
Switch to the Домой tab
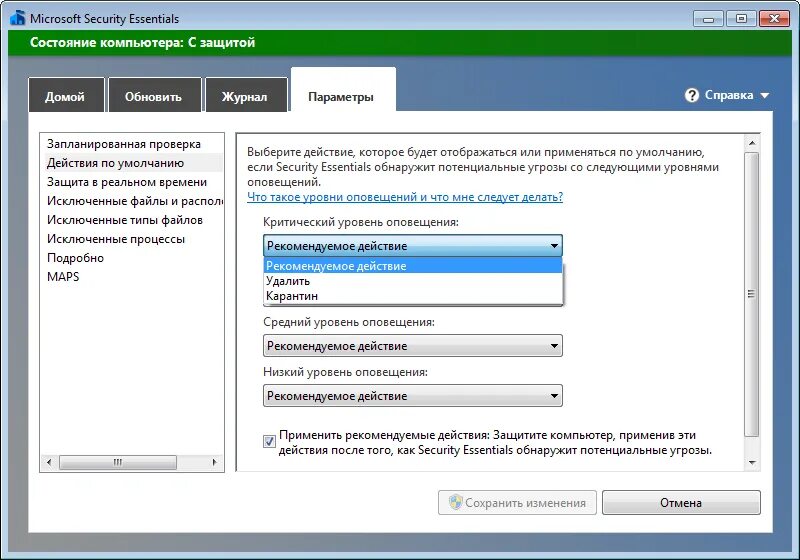pos(66,96)
